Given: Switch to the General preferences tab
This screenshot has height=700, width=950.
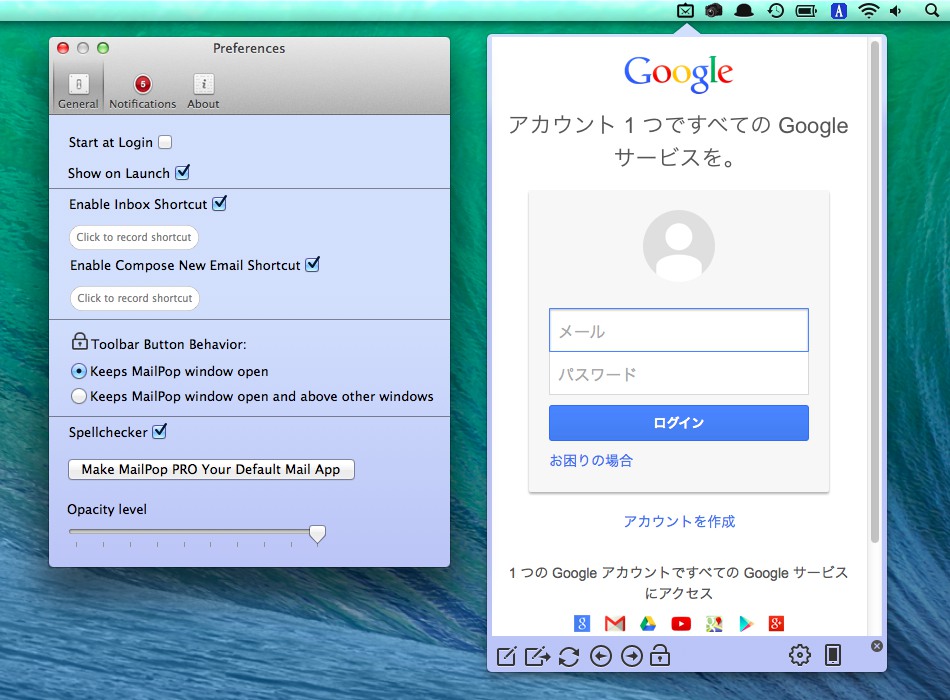Looking at the screenshot, I should pyautogui.click(x=78, y=91).
